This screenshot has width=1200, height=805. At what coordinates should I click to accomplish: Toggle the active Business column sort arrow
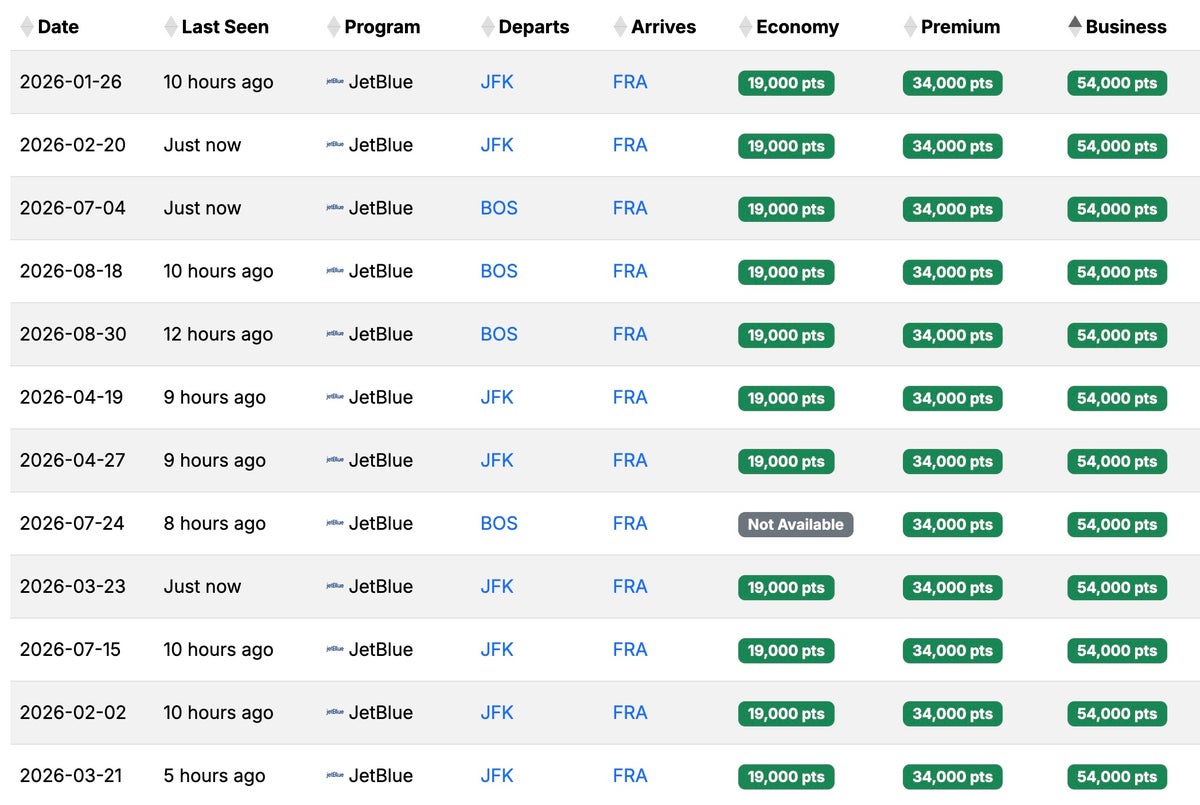coord(1075,27)
